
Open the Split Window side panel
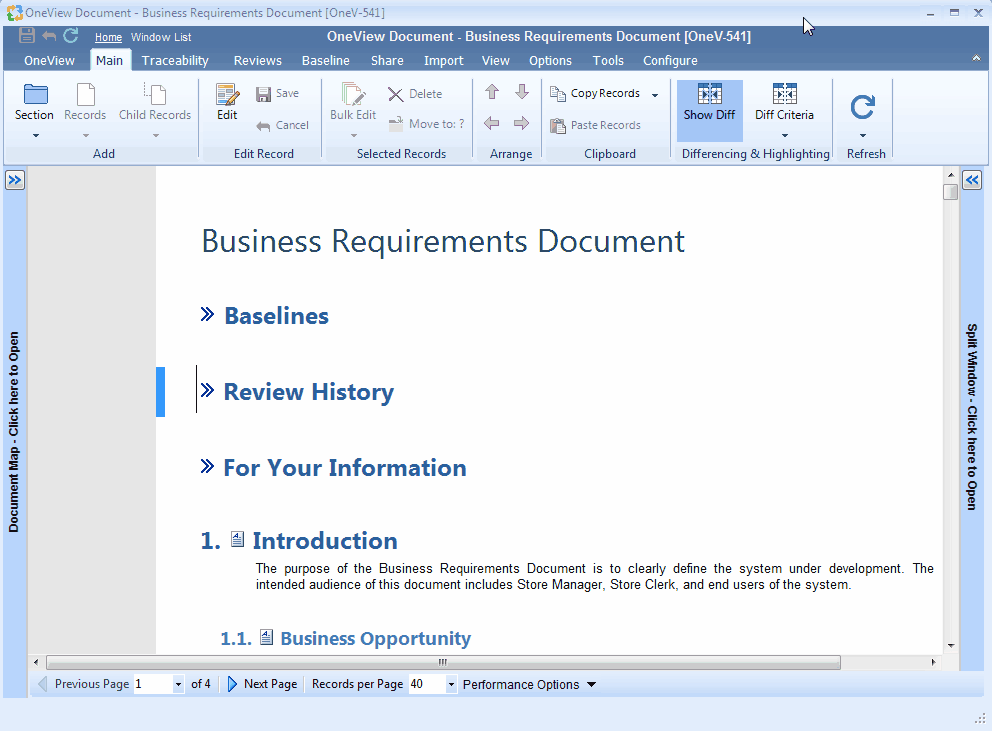coord(972,180)
